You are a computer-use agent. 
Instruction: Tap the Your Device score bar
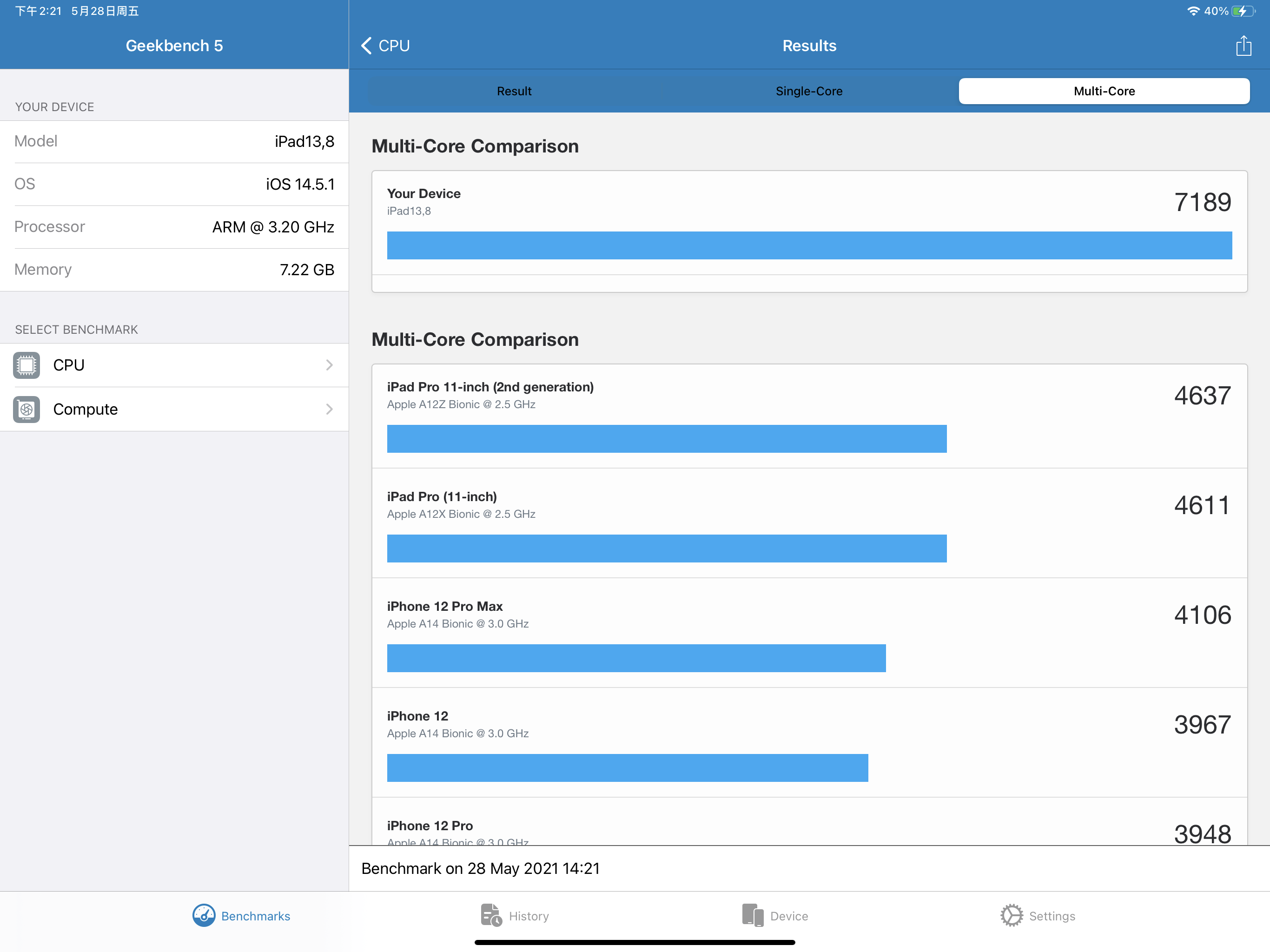pos(809,245)
